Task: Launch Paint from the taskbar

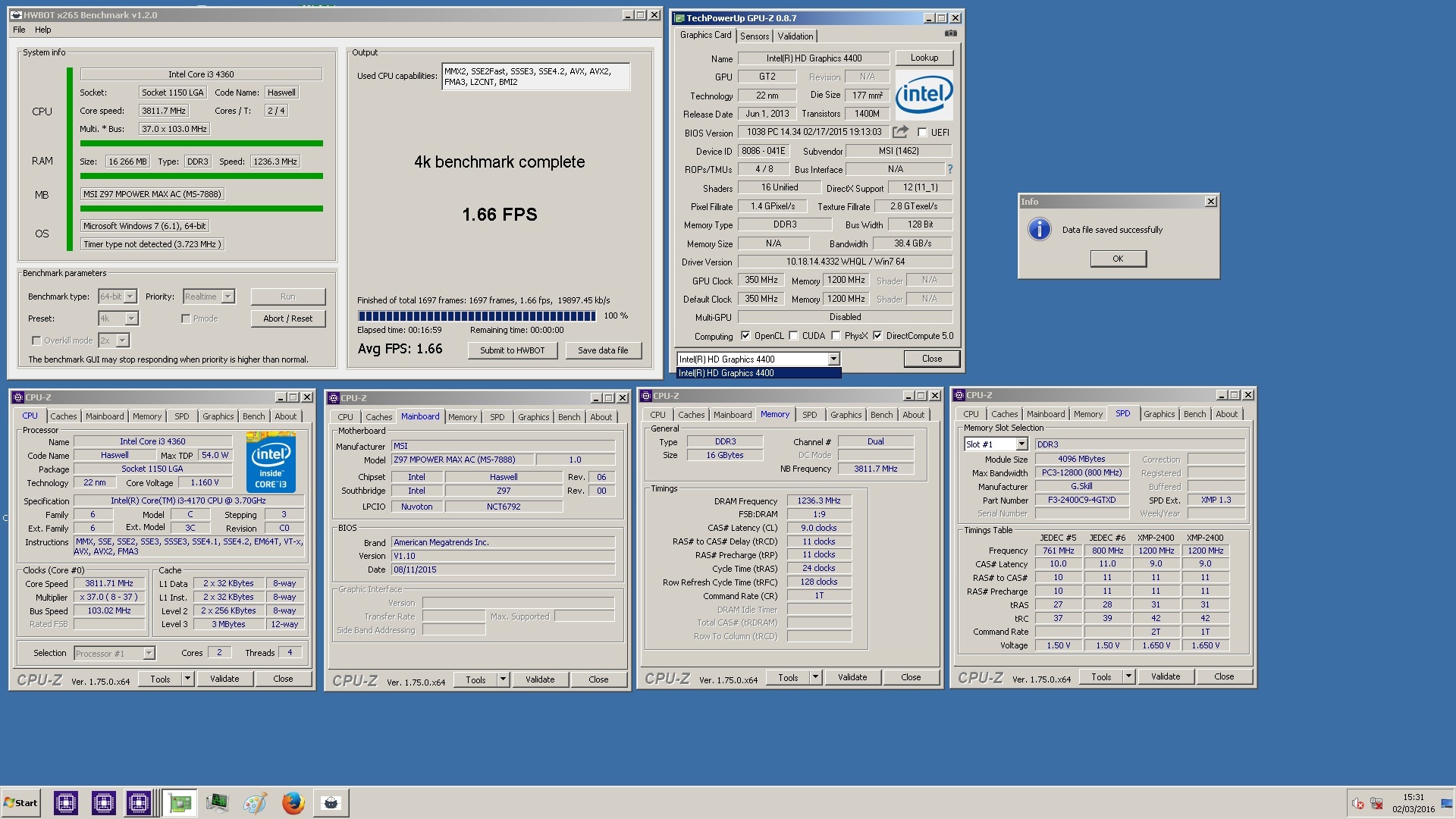Action: click(255, 802)
